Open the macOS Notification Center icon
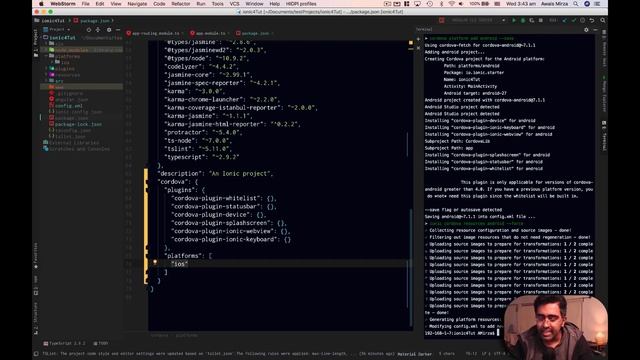This screenshot has height=360, width=640. click(x=598, y=4)
